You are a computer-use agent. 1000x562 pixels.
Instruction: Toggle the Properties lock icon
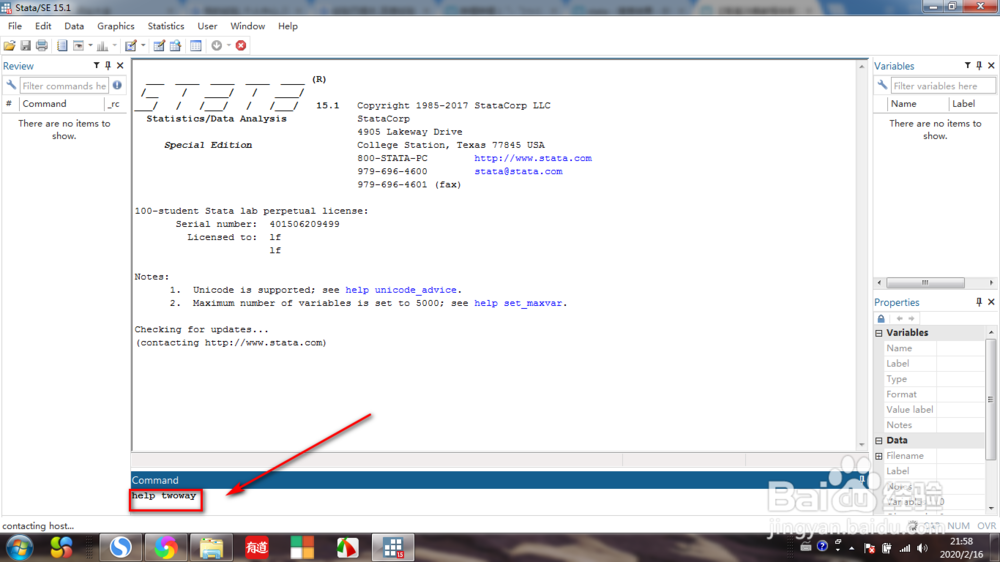(881, 318)
